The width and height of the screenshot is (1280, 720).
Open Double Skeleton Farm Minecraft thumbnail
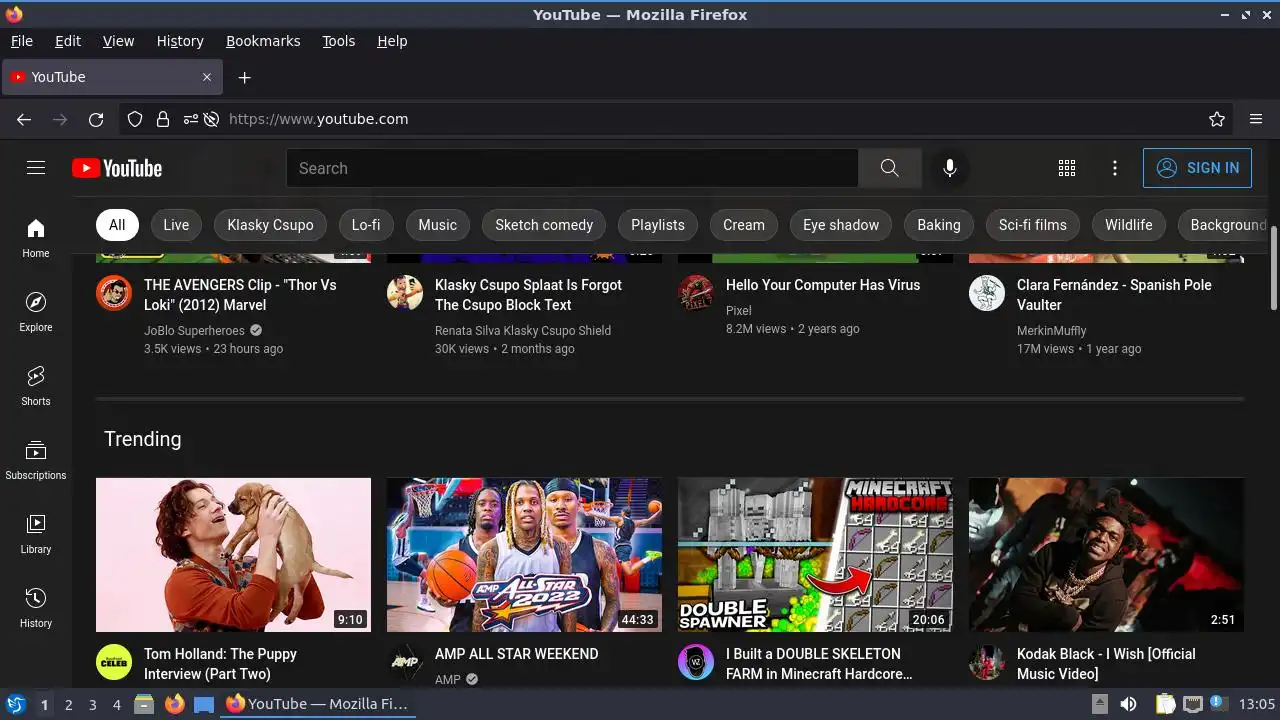pyautogui.click(x=815, y=555)
